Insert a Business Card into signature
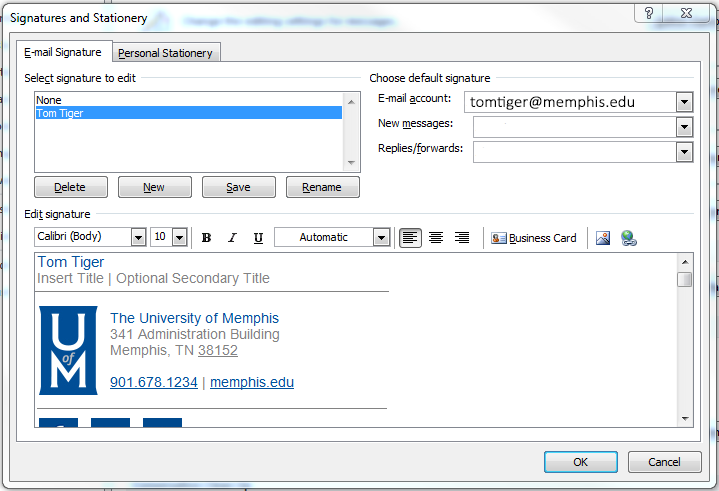The height and width of the screenshot is (491, 719). pos(534,238)
